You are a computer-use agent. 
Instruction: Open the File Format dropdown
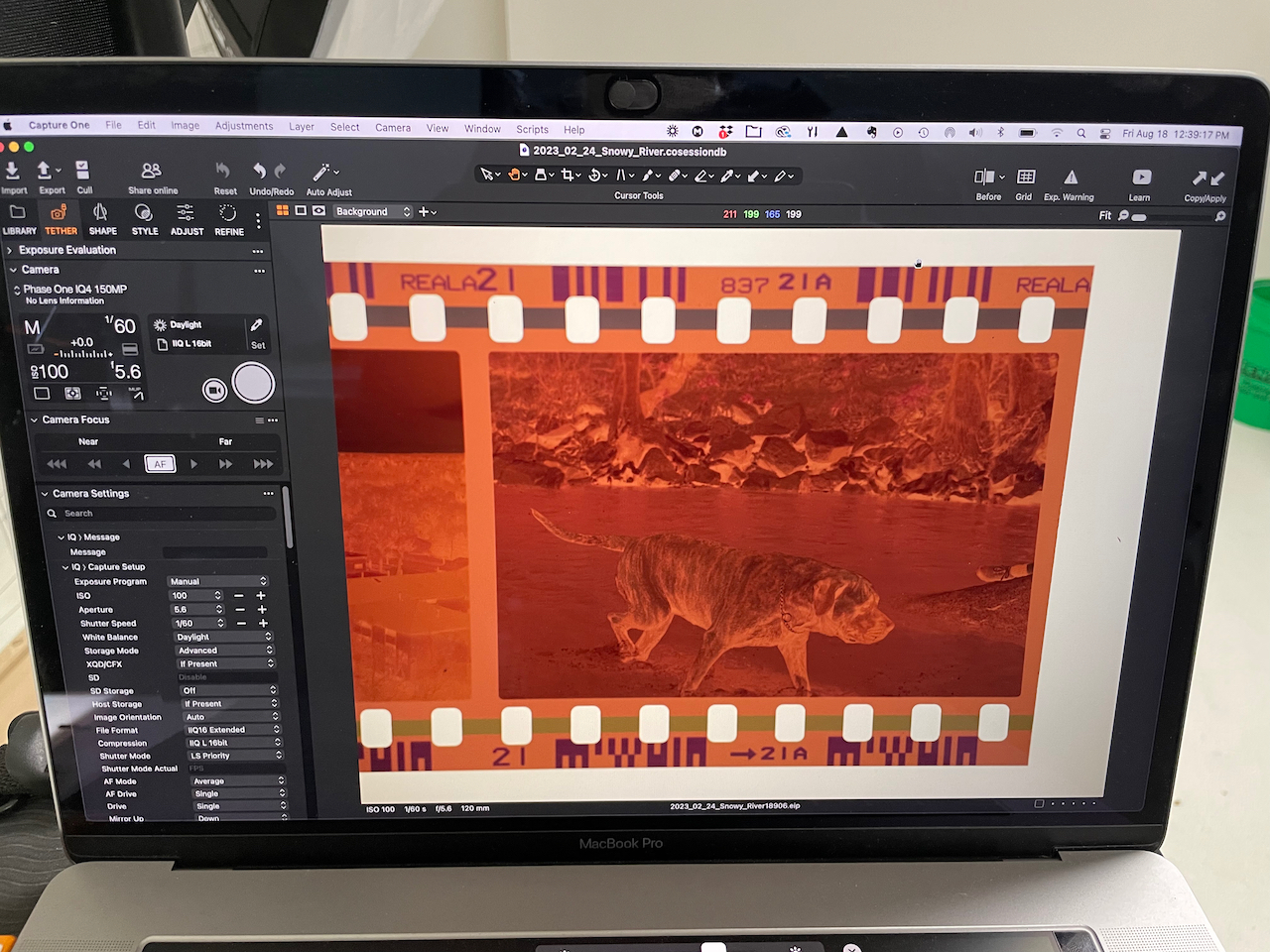click(x=233, y=729)
